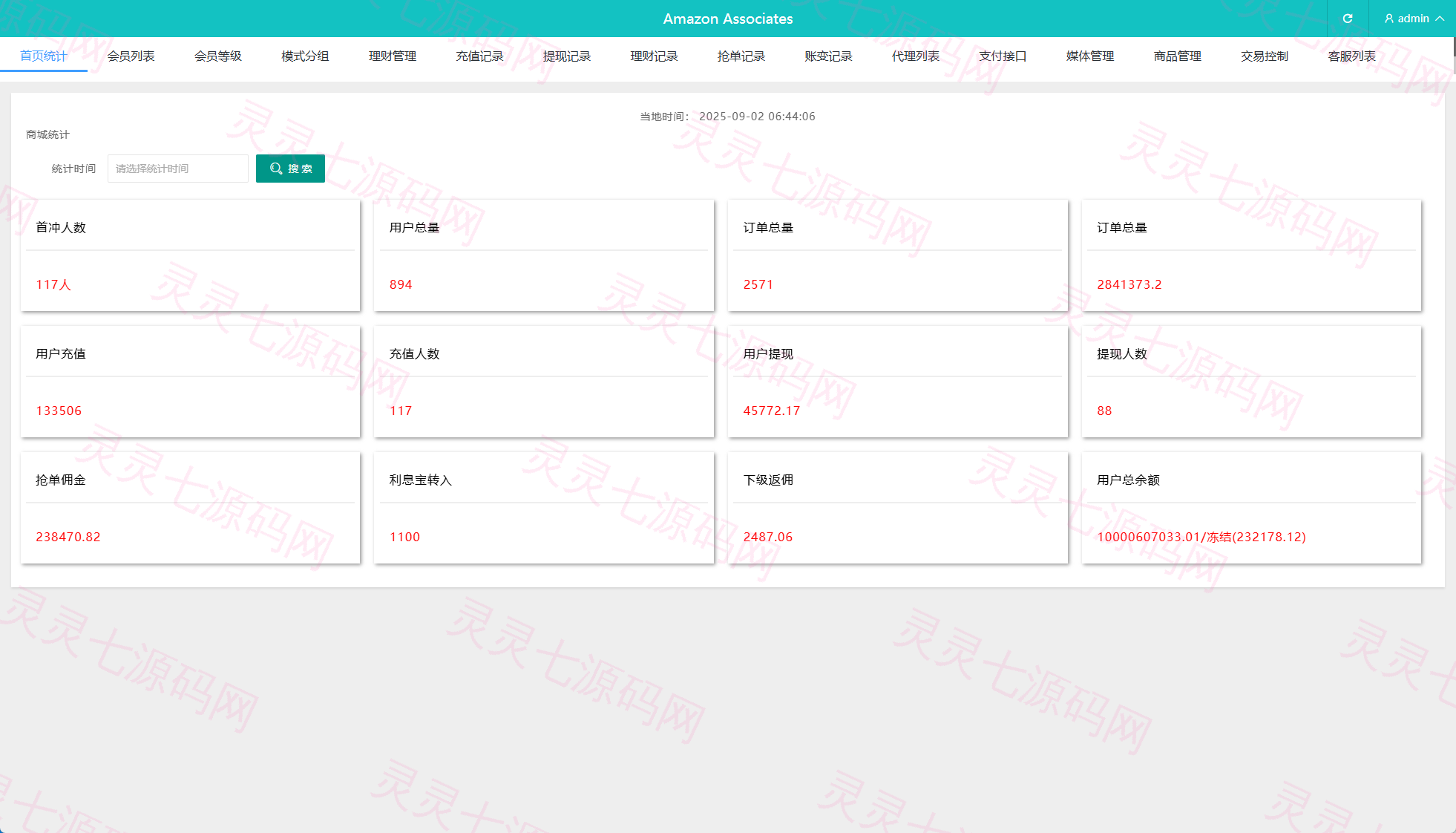Open the 提现记录 tab
This screenshot has width=1456, height=833.
567,56
